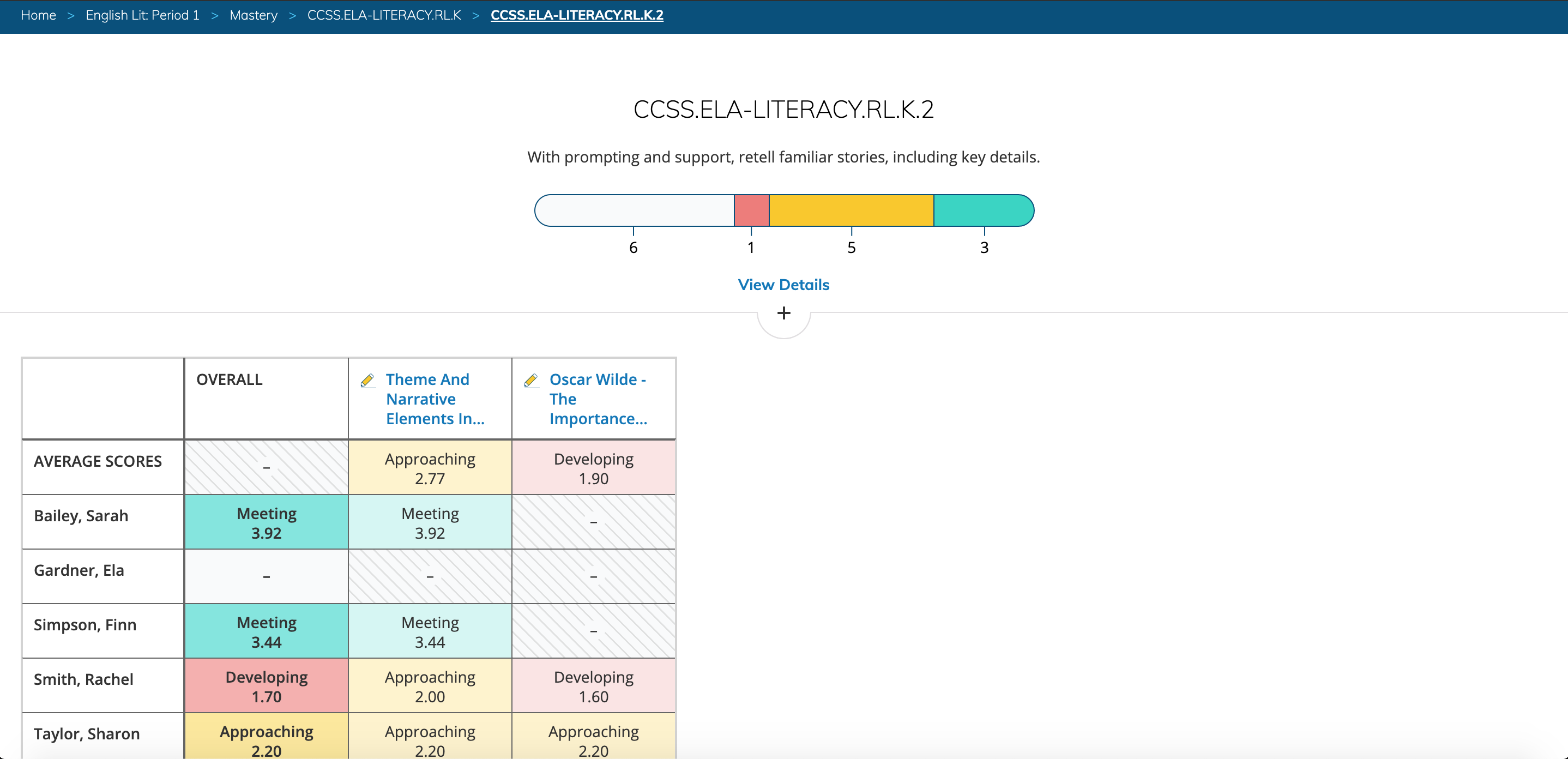Open Theme And Narrative Elements assignment link
Viewport: 1568px width, 759px height.
[x=435, y=399]
